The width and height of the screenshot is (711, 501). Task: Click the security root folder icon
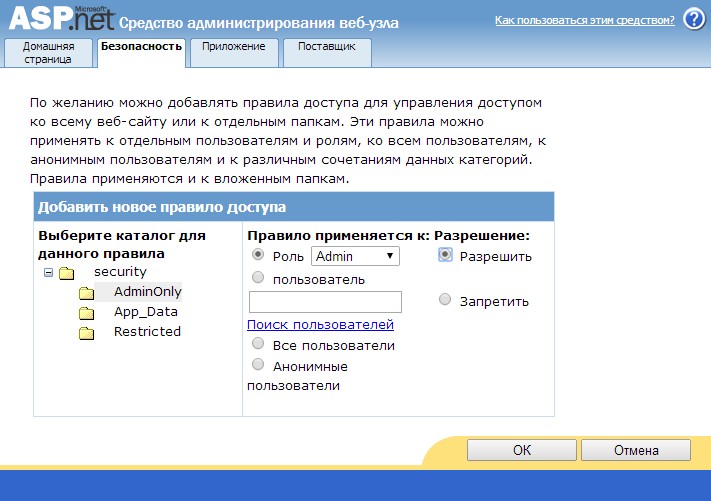pos(67,273)
